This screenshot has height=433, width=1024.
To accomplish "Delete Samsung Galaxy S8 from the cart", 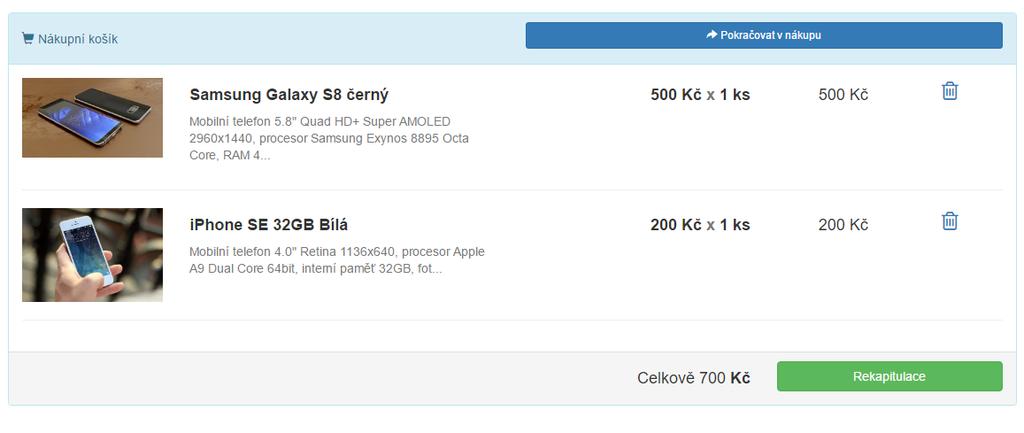I will tap(950, 91).
